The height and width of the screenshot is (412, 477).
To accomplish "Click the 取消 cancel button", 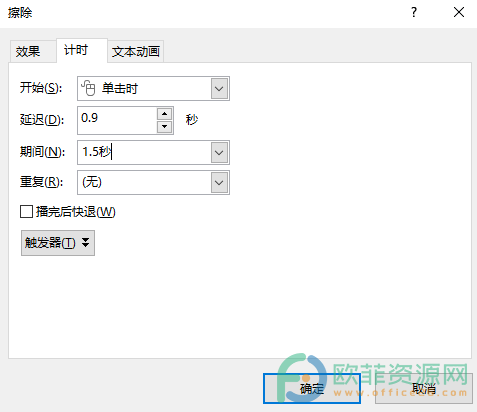I will pos(424,388).
